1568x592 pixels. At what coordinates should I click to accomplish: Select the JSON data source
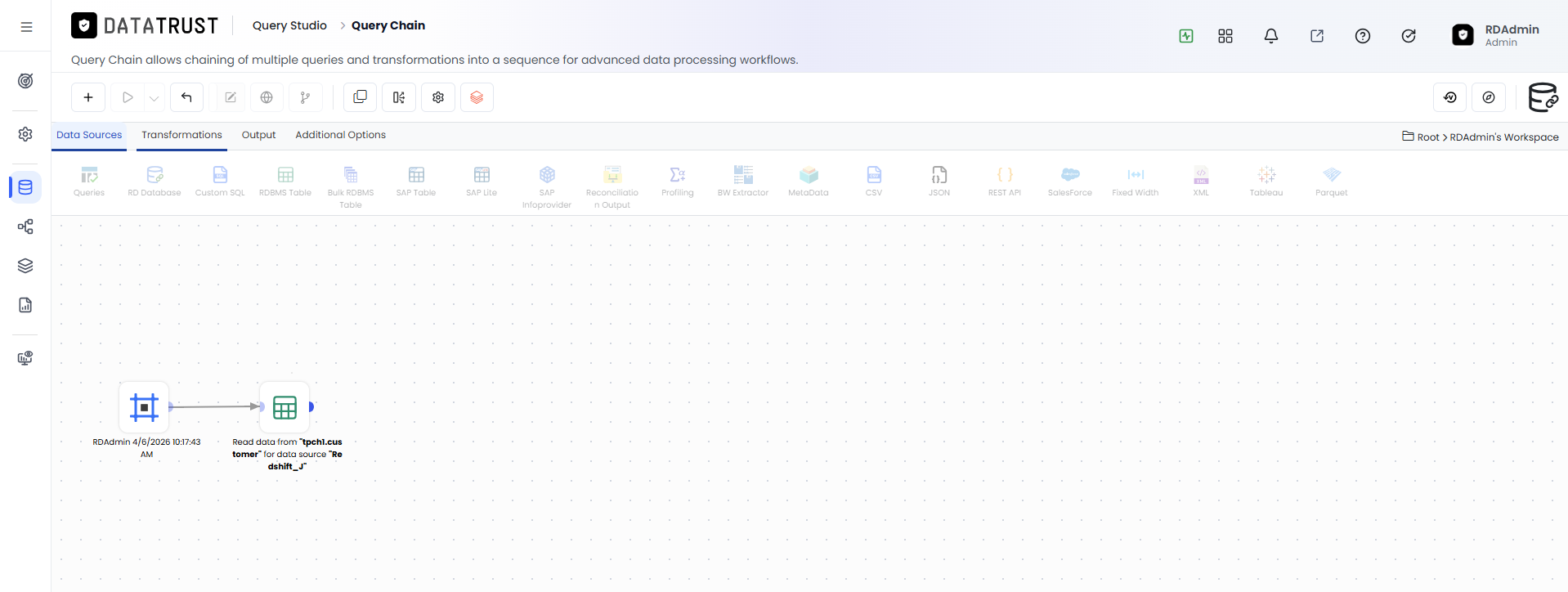click(939, 182)
